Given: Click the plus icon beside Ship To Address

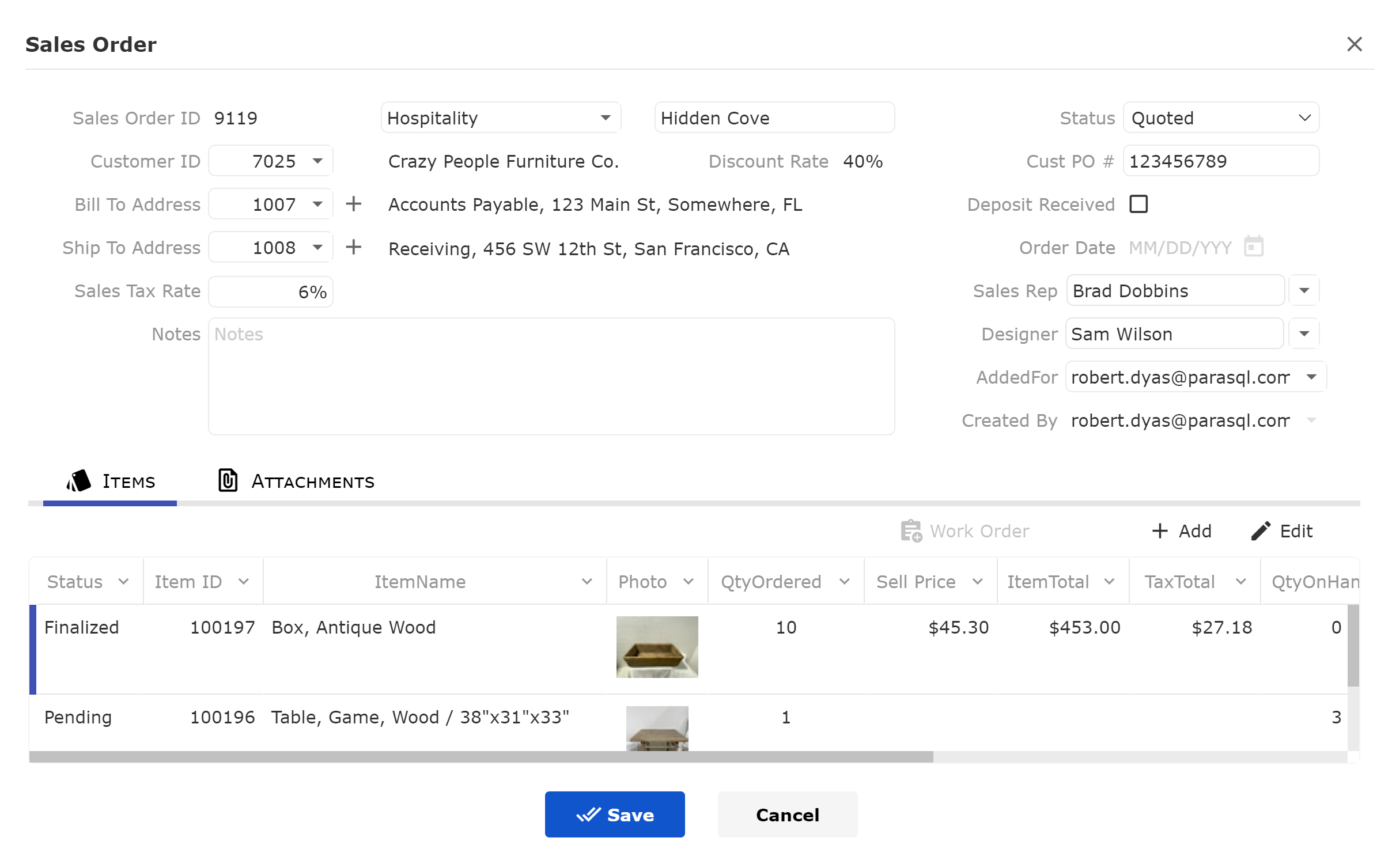Looking at the screenshot, I should pyautogui.click(x=353, y=247).
